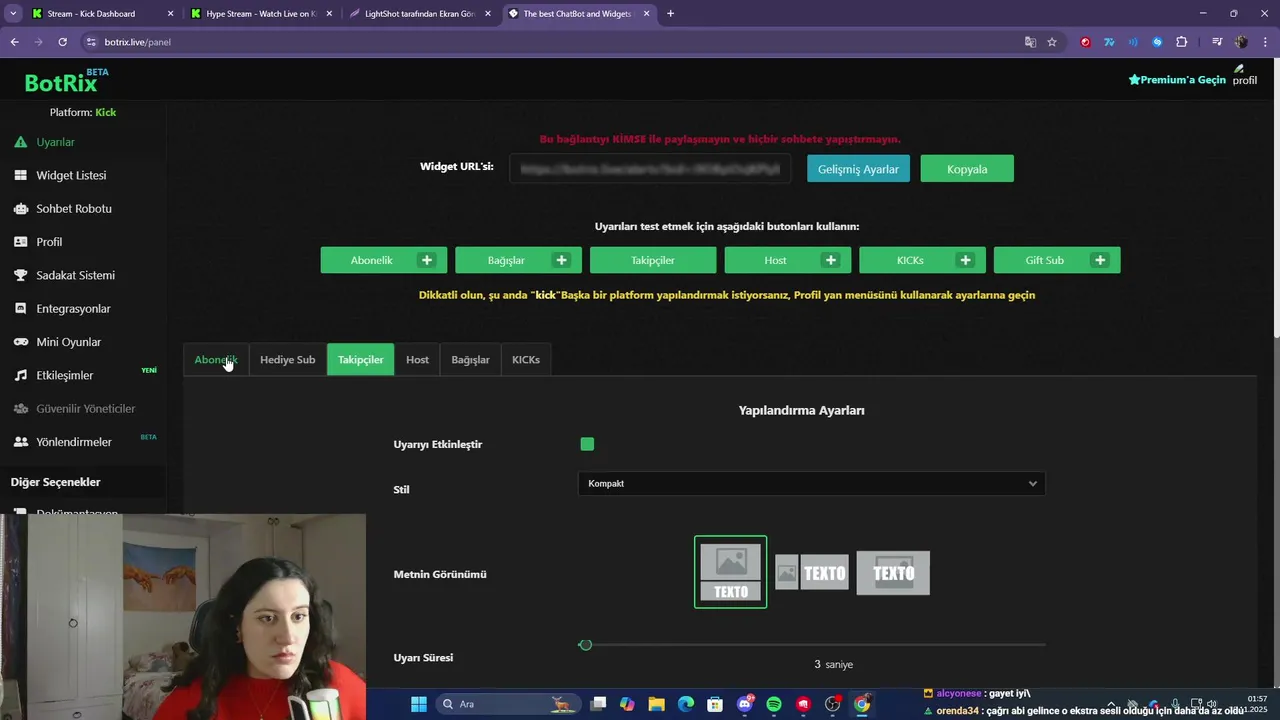Click plus icon on KICKs test button
The width and height of the screenshot is (1280, 720).
coord(966,260)
